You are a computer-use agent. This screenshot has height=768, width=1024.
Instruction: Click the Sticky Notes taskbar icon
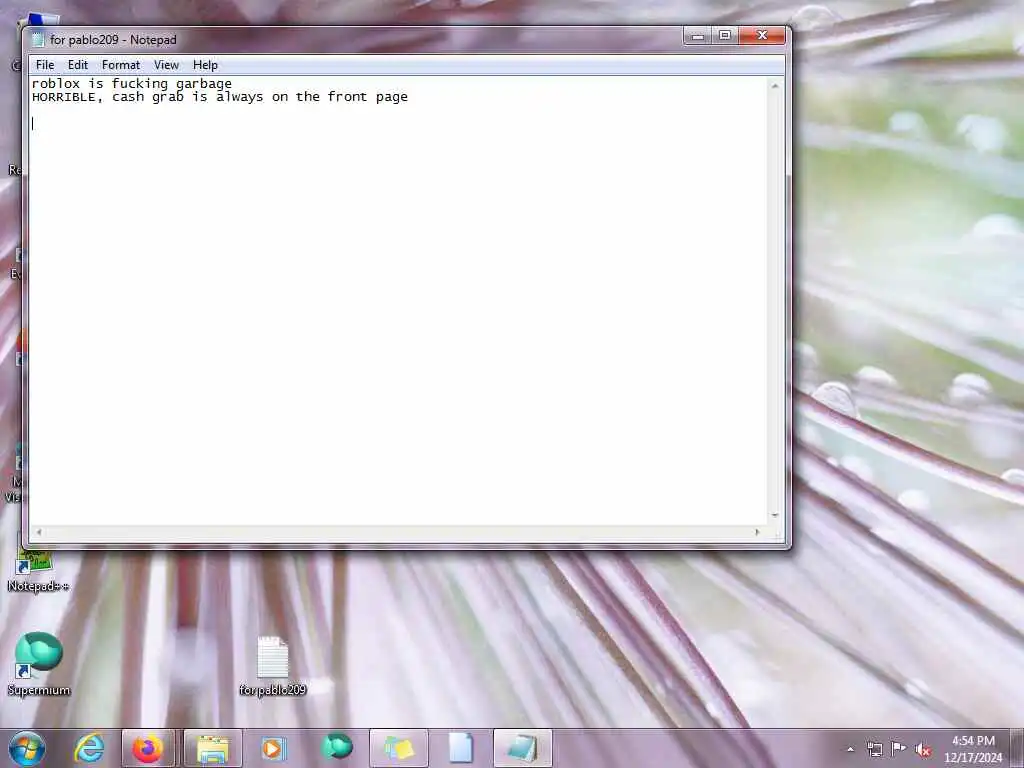pos(399,748)
